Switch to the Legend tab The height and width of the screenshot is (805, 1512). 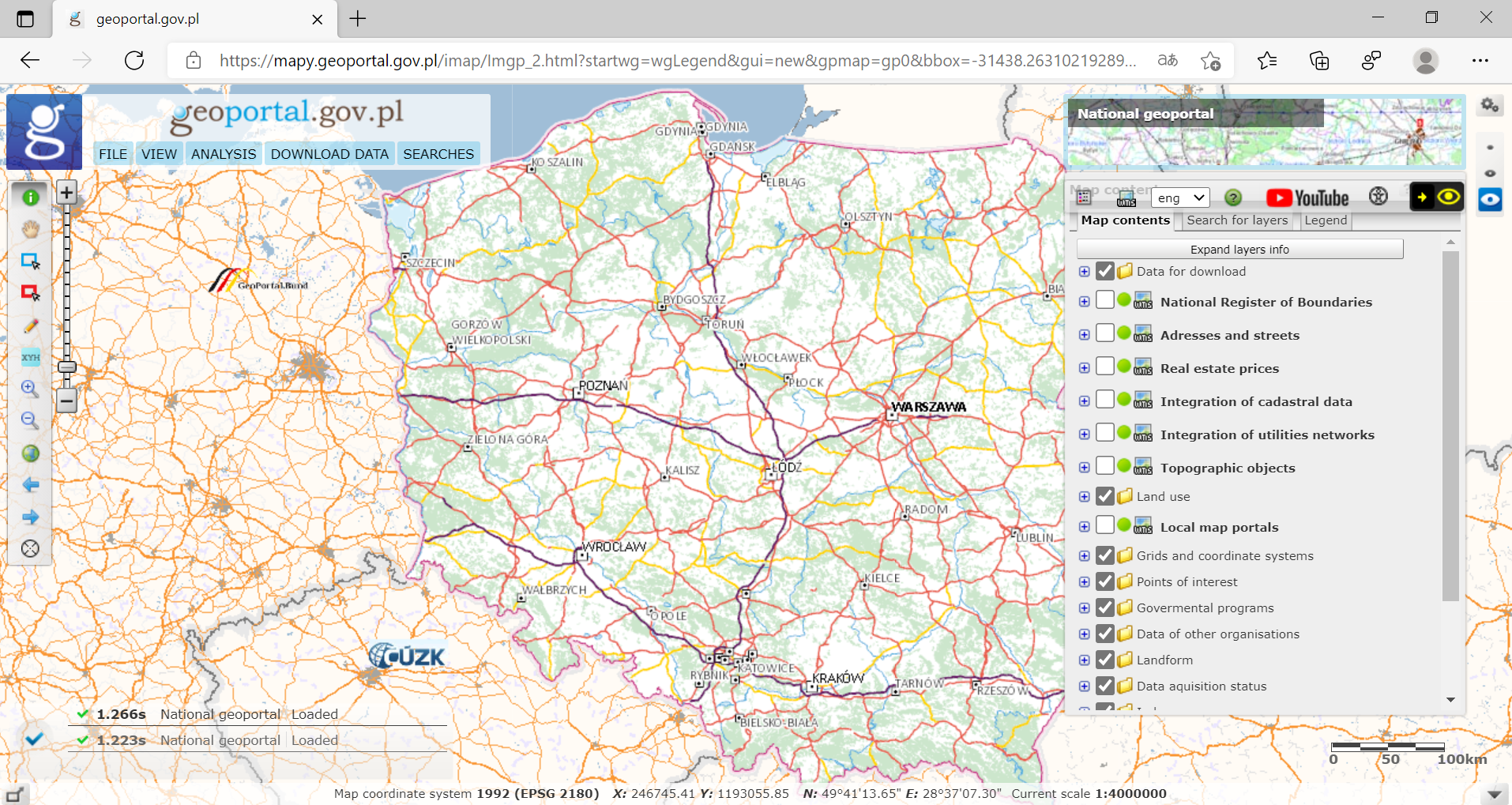(1325, 220)
